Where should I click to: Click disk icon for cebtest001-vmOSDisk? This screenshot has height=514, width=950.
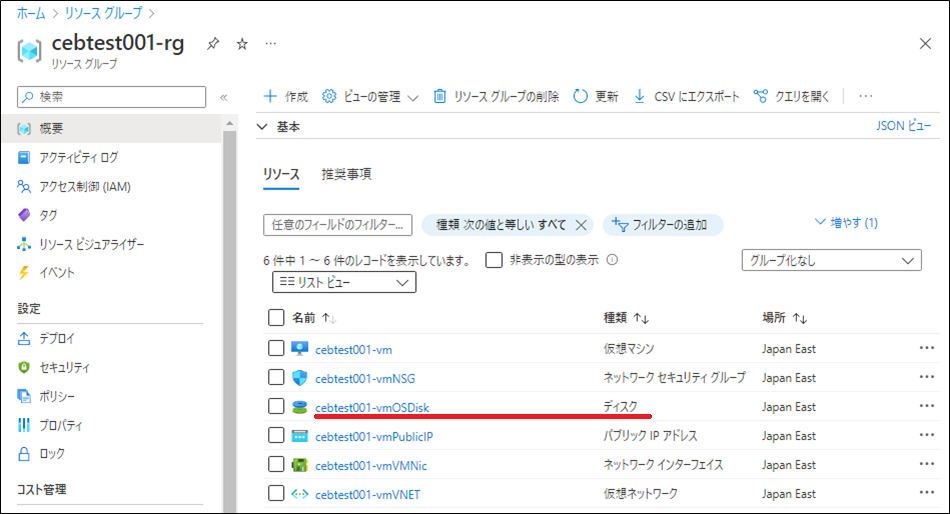299,407
